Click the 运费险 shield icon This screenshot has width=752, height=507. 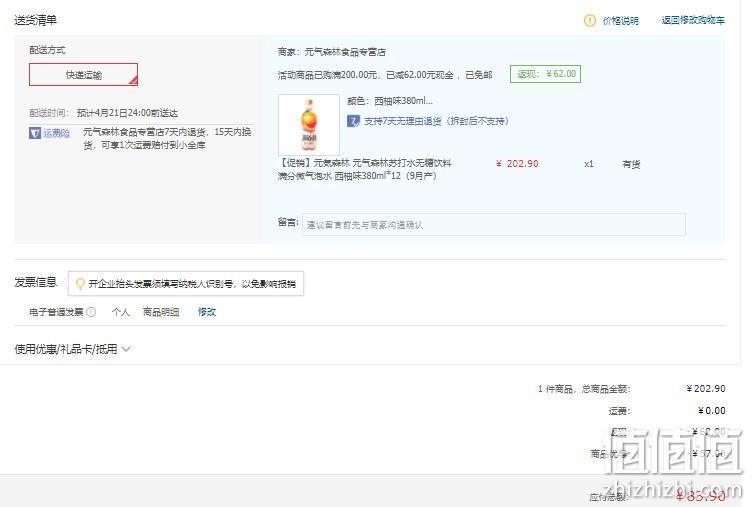pos(35,133)
